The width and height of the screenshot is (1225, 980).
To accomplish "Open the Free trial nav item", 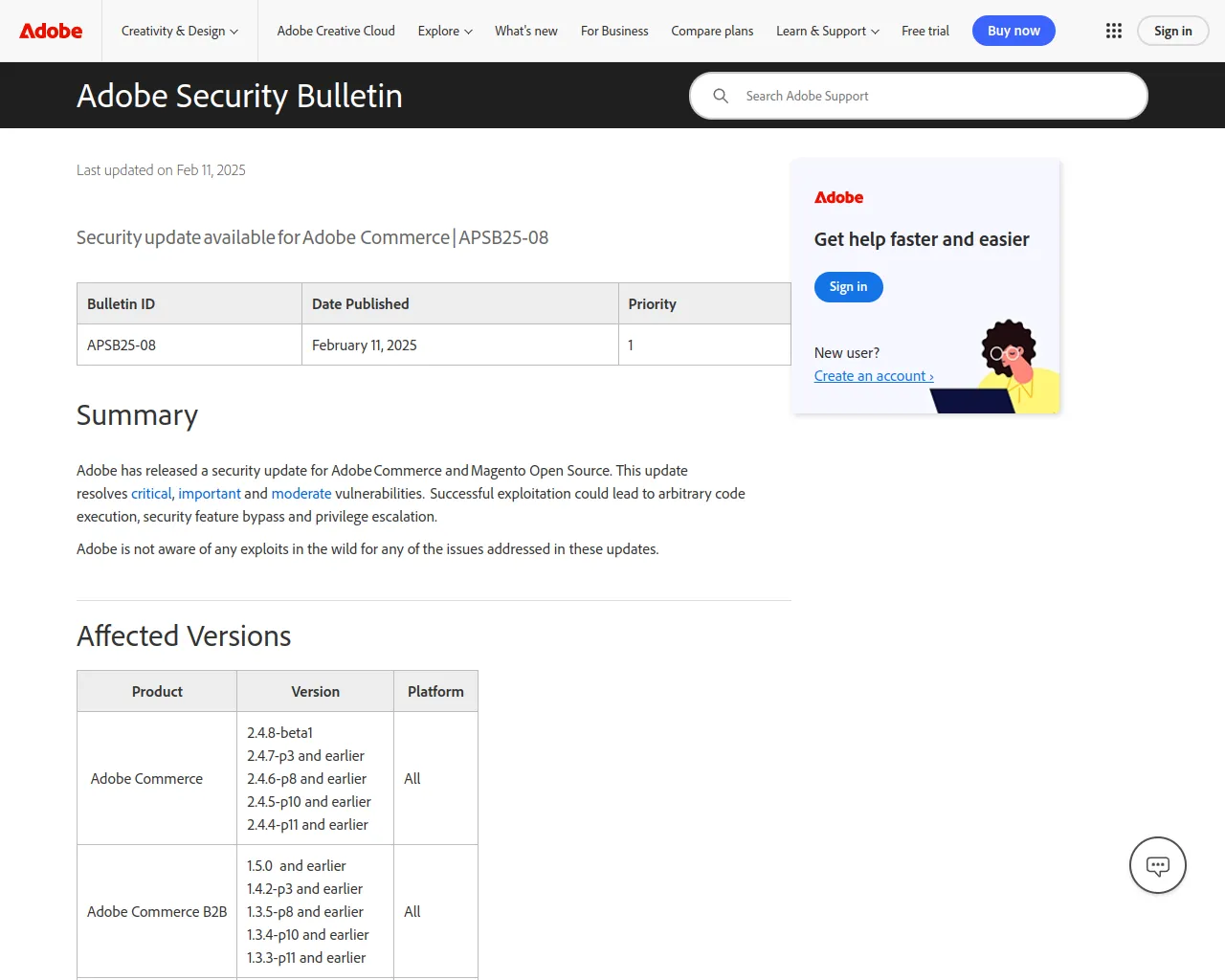I will click(925, 31).
